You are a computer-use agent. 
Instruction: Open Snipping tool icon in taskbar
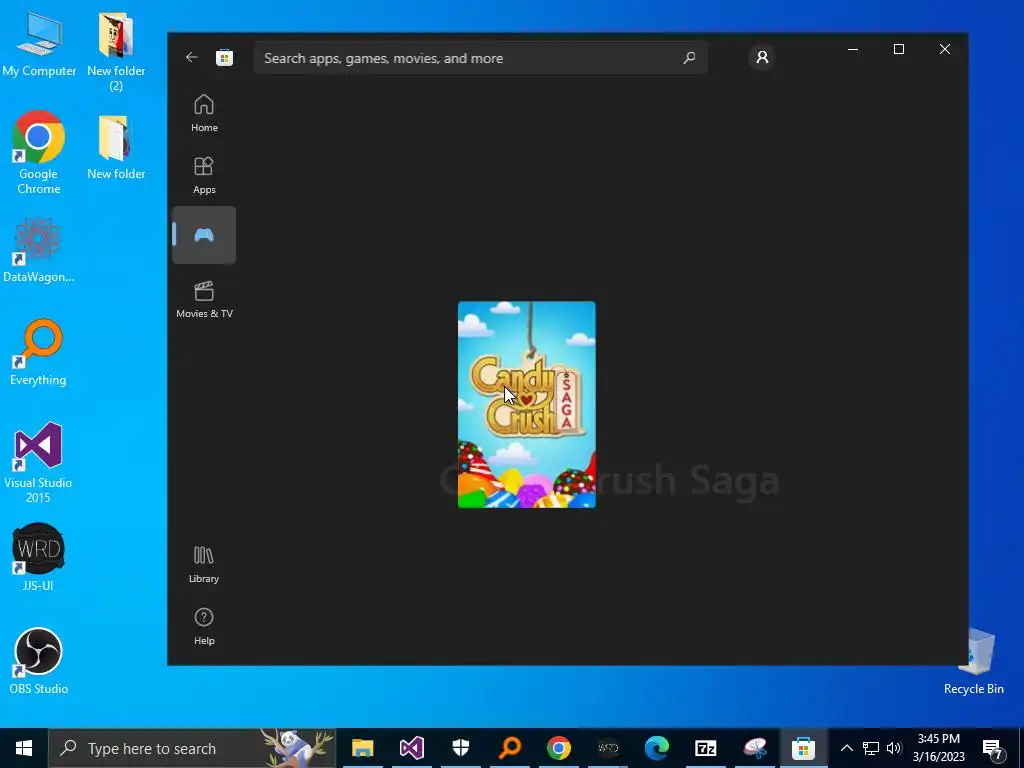point(754,748)
